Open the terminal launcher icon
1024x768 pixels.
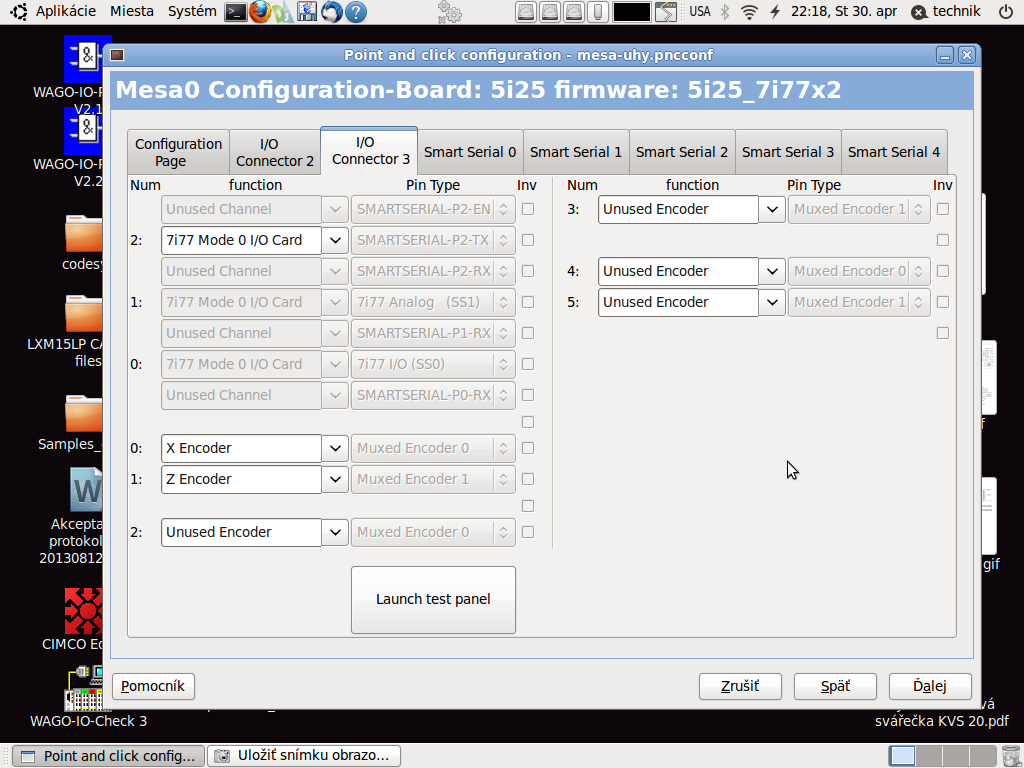pyautogui.click(x=235, y=12)
